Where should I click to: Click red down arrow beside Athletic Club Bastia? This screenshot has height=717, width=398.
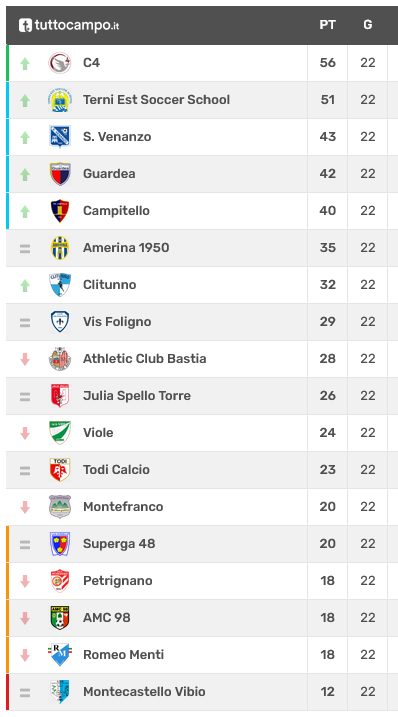pyautogui.click(x=25, y=359)
